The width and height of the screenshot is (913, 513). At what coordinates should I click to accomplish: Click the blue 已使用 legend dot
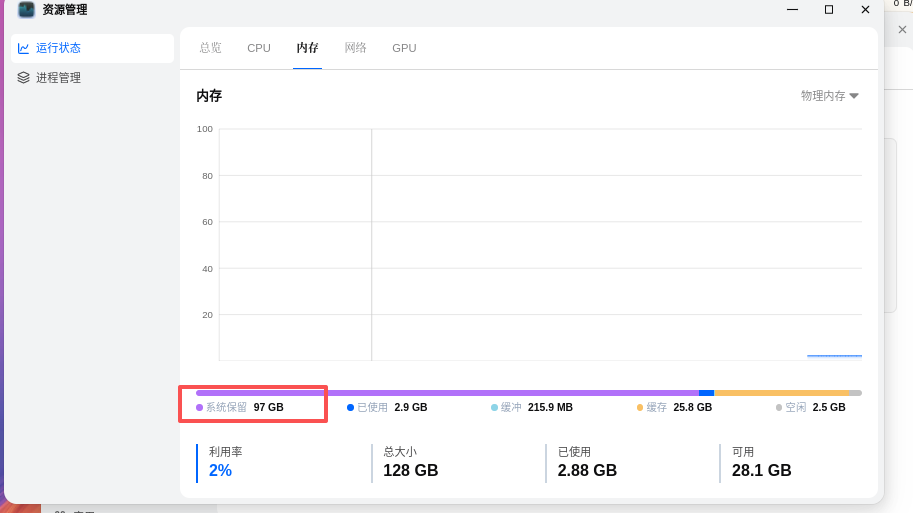[x=350, y=408]
